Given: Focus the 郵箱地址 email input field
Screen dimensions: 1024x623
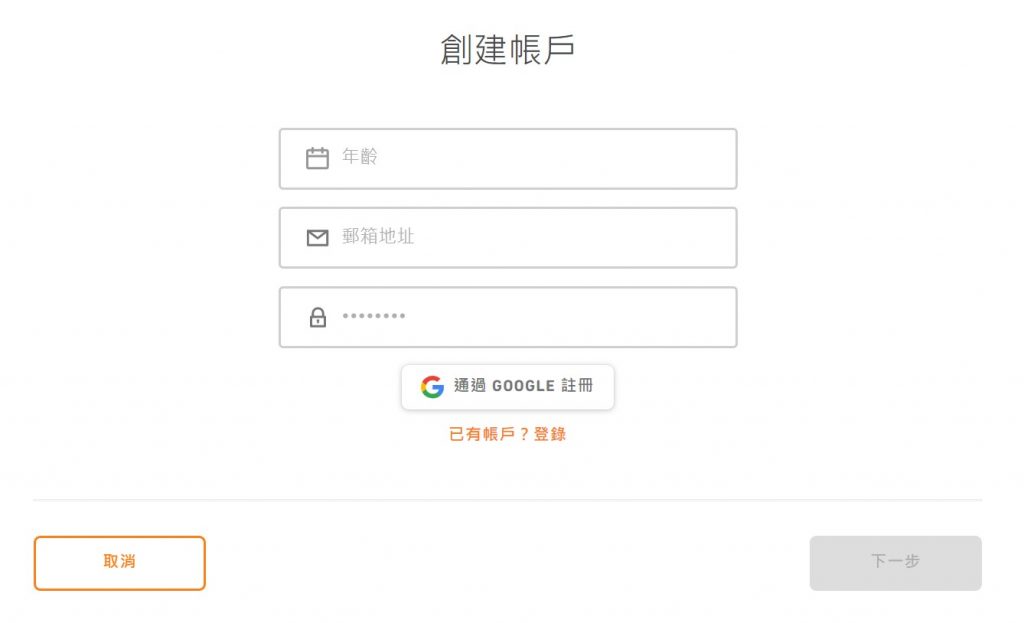Looking at the screenshot, I should coord(508,238).
